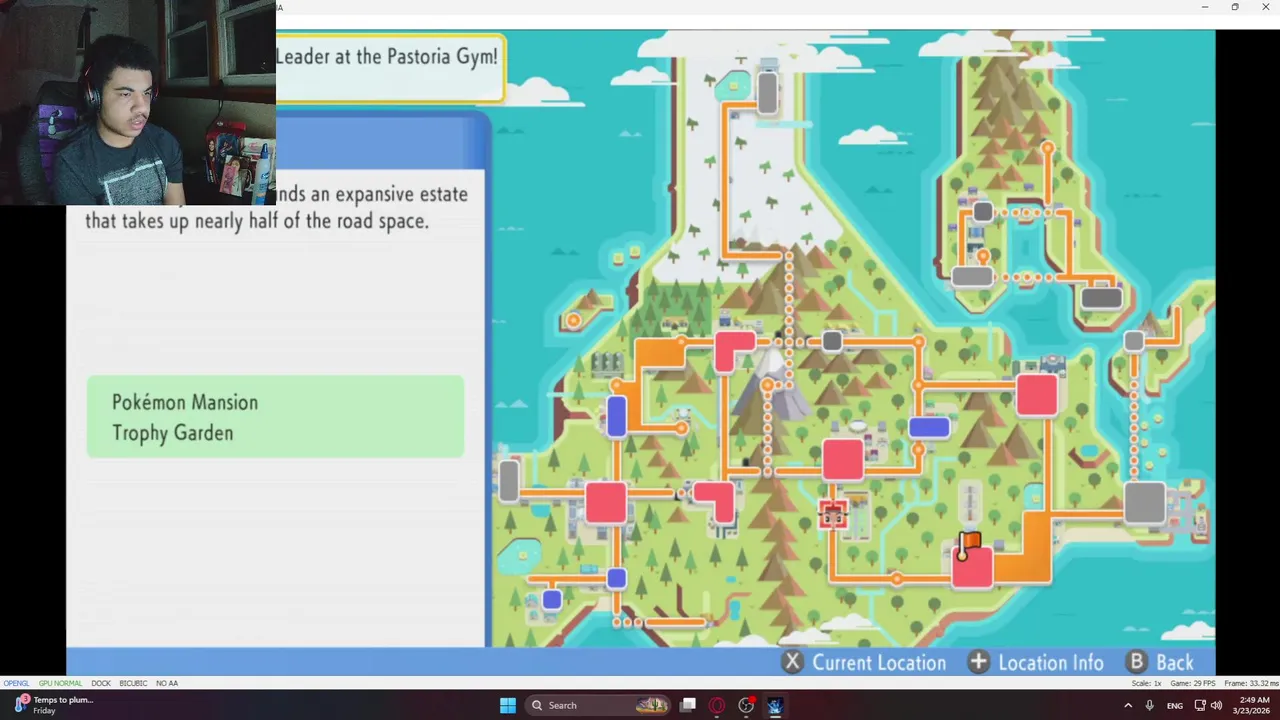Open the weather widget on taskbar
The height and width of the screenshot is (720, 1280).
pos(52,705)
